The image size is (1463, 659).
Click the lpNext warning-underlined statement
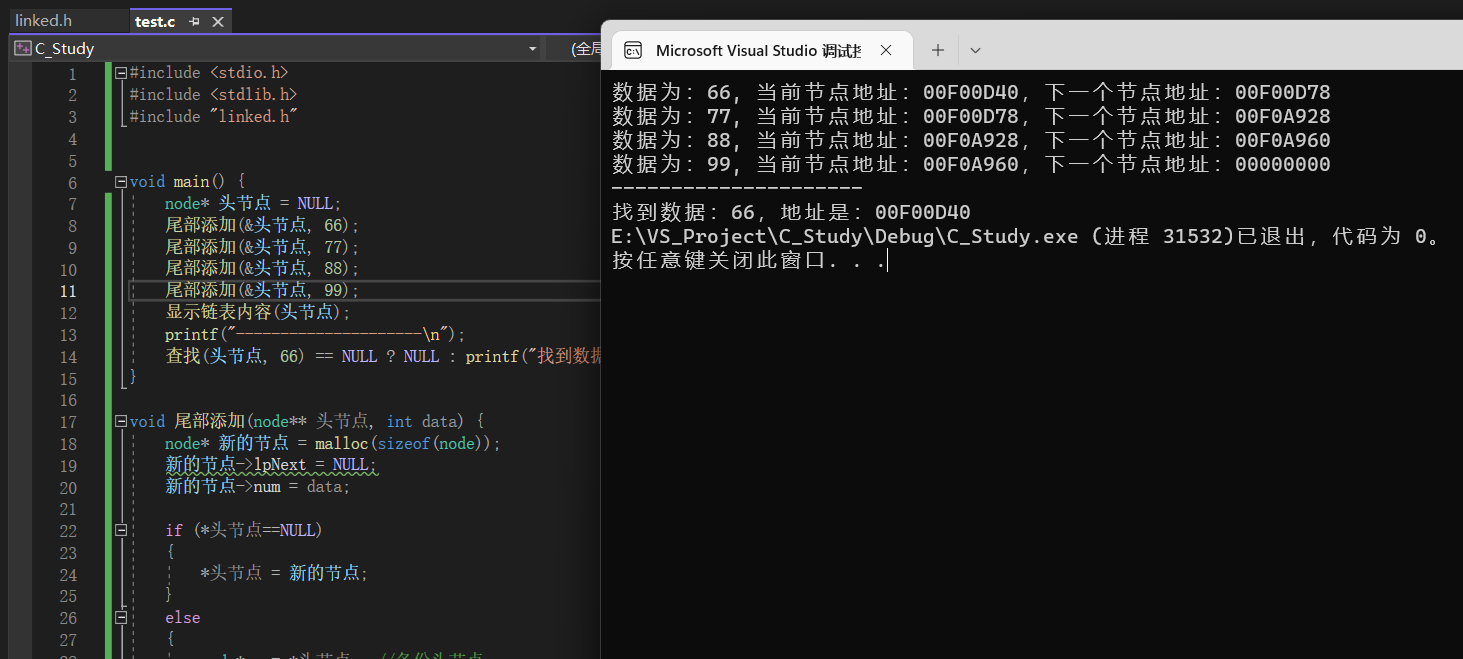(270, 465)
